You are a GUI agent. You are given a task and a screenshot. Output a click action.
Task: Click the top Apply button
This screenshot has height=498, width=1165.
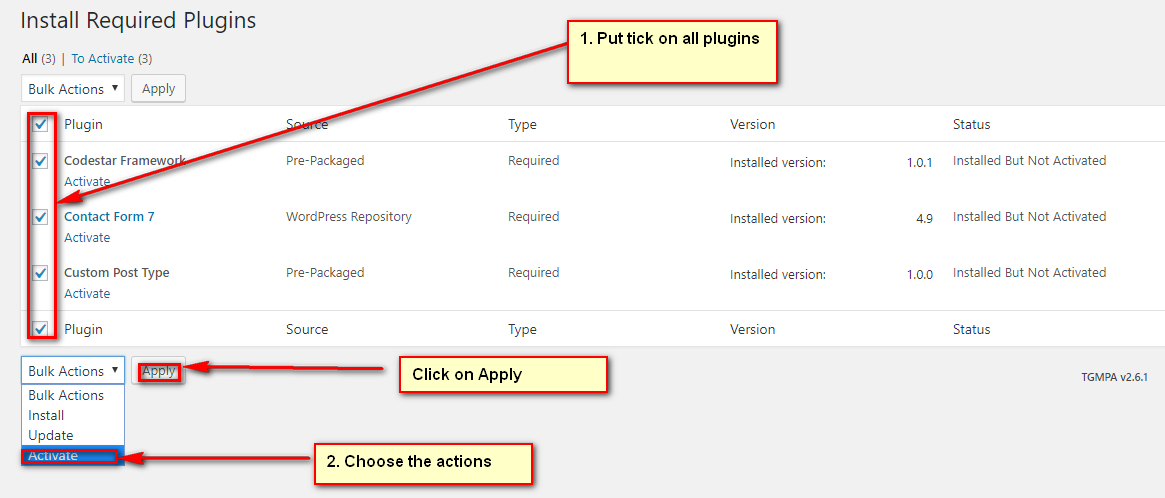click(x=158, y=88)
